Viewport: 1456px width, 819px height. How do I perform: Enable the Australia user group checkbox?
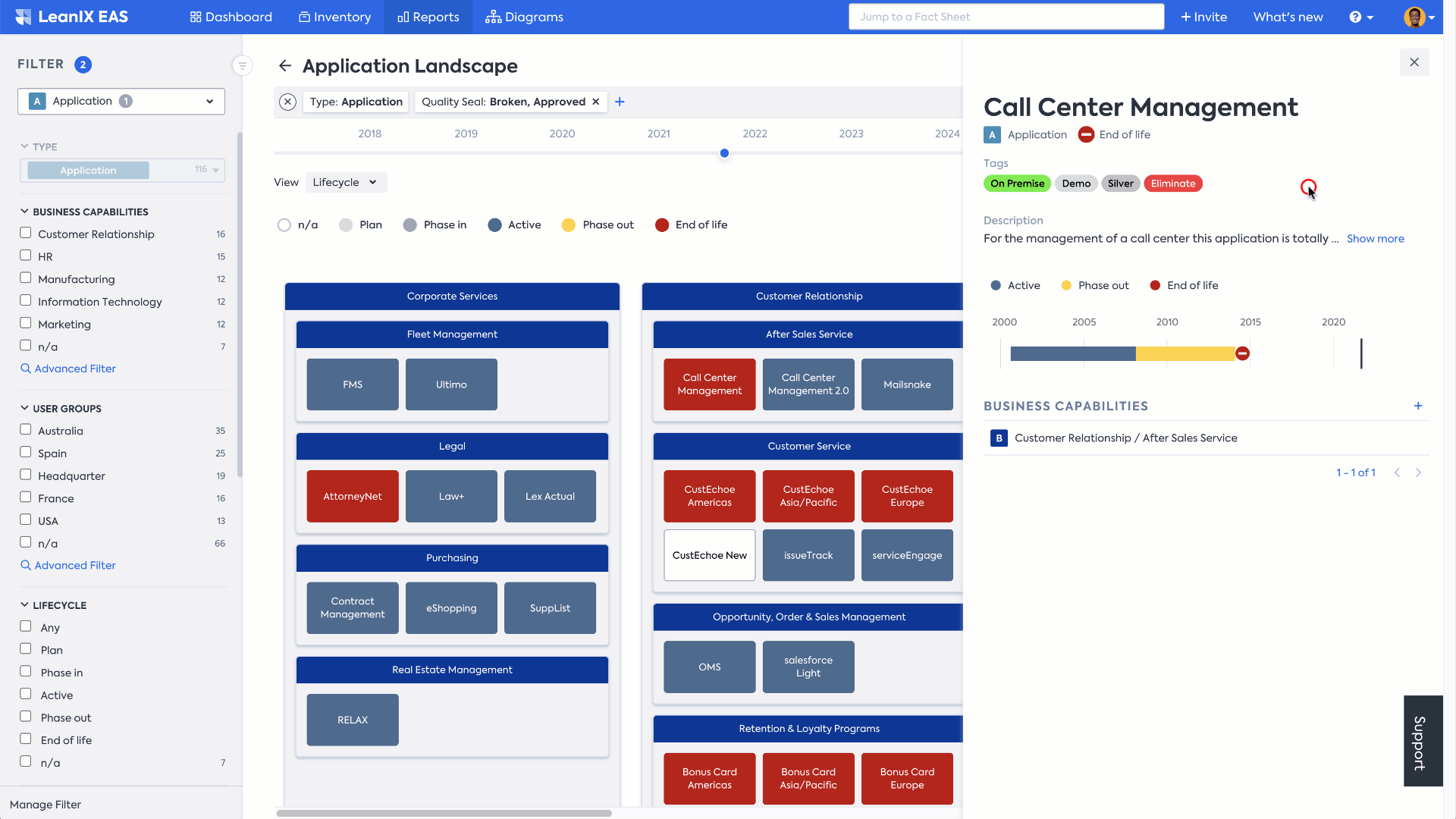coord(26,430)
